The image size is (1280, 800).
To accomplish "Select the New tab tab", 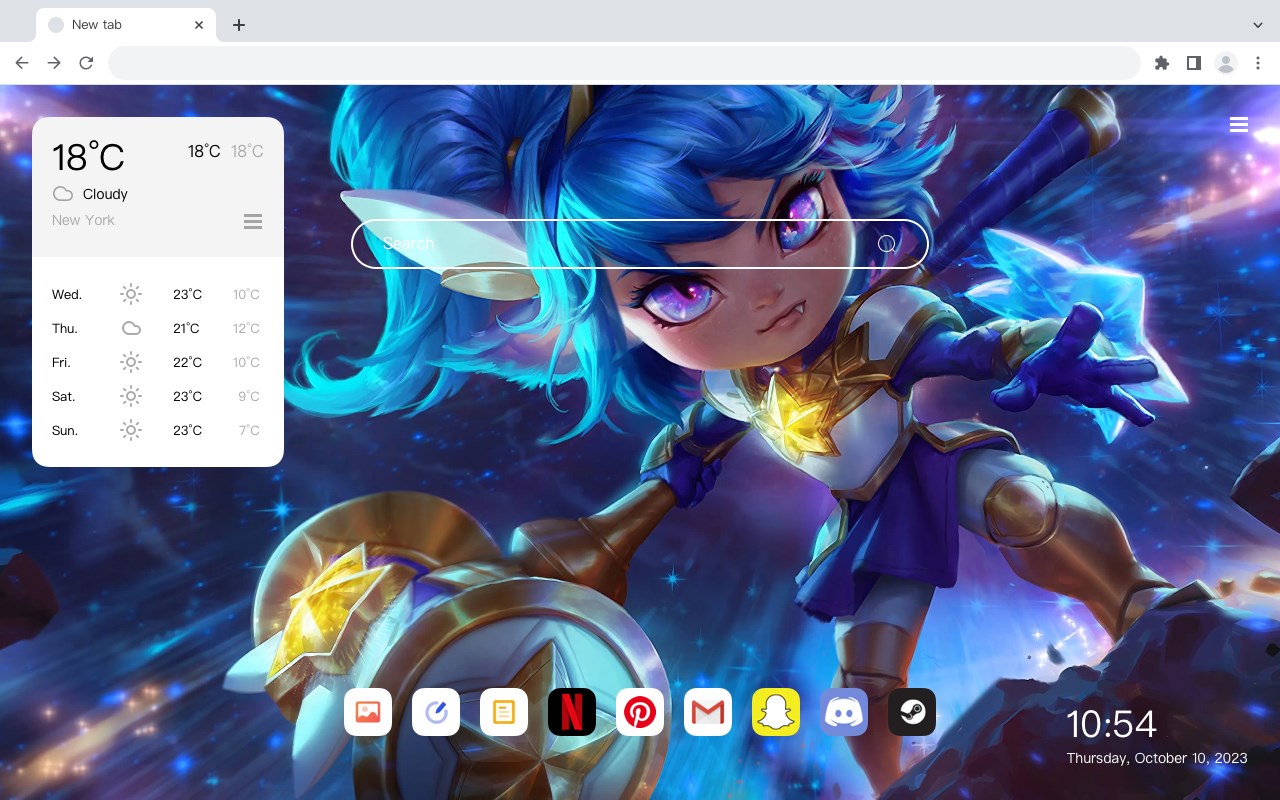I will tap(126, 25).
